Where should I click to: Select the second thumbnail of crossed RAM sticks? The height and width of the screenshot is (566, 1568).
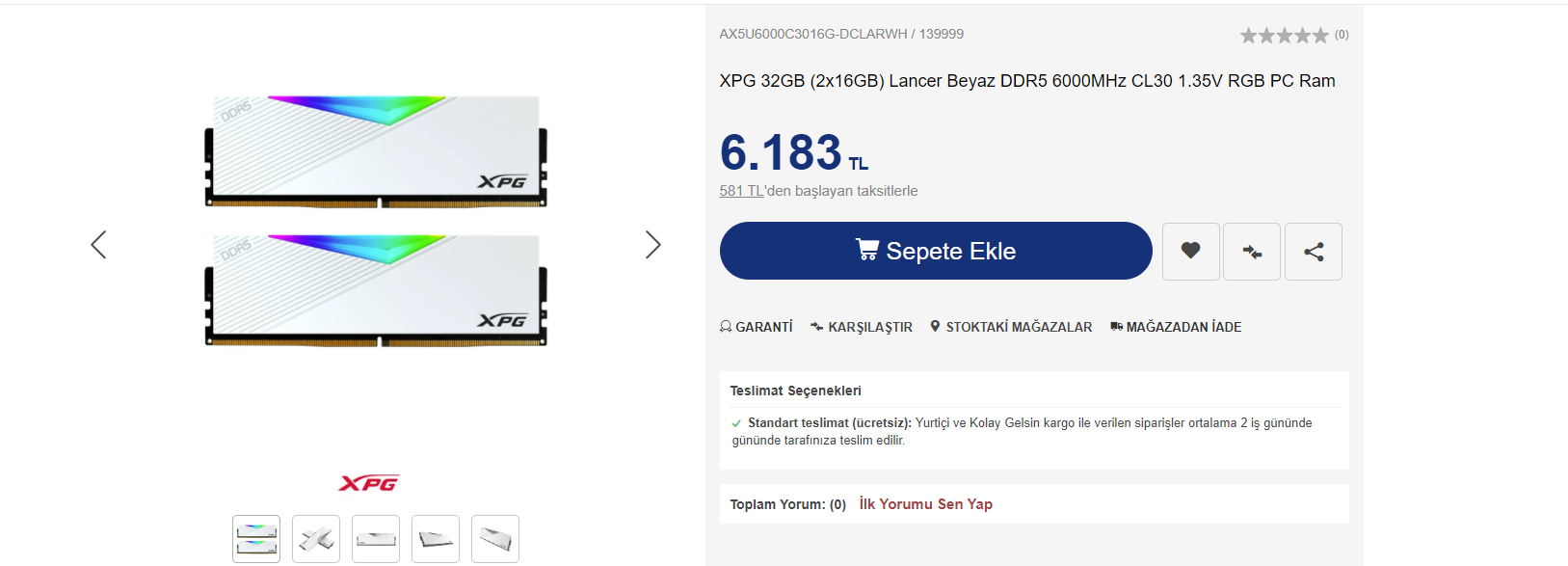pyautogui.click(x=316, y=539)
